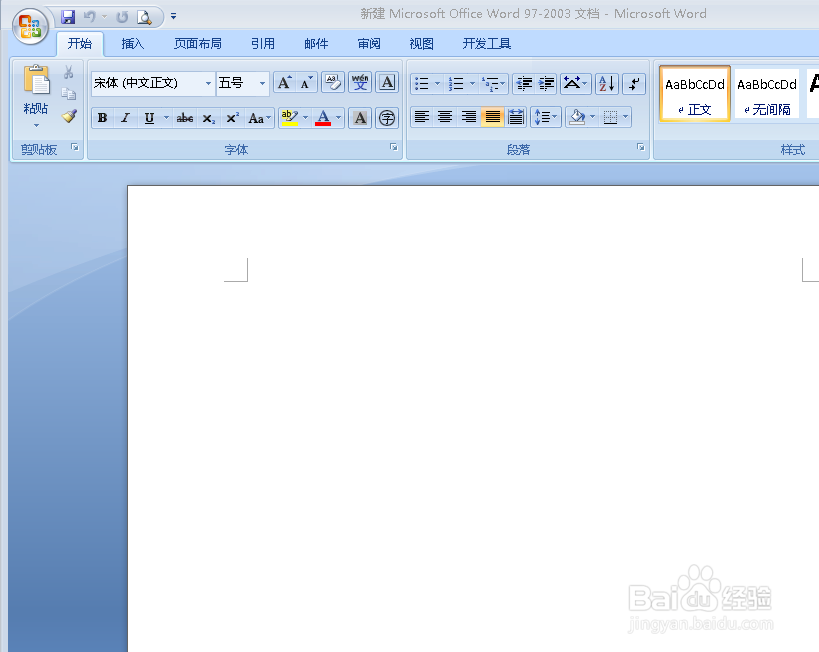Open the Change Case Aa menu

coord(260,118)
